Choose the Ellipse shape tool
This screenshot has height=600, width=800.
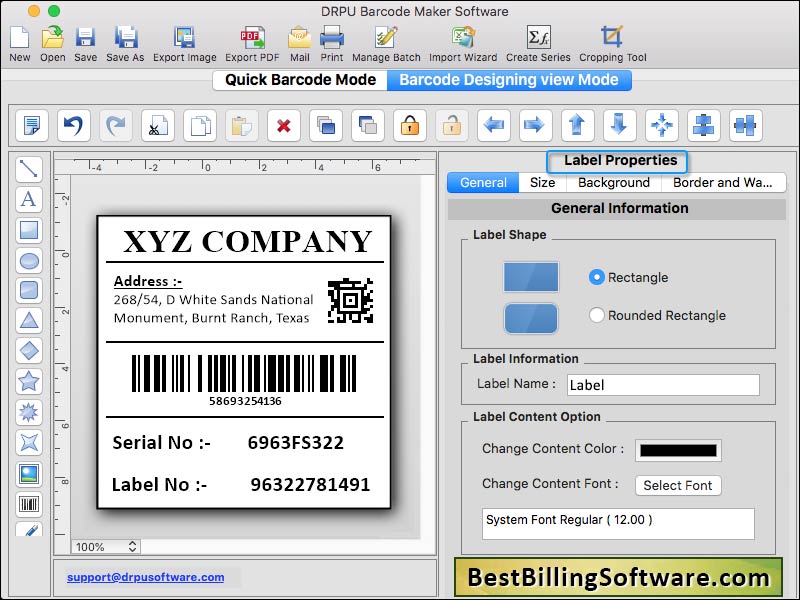[x=29, y=260]
